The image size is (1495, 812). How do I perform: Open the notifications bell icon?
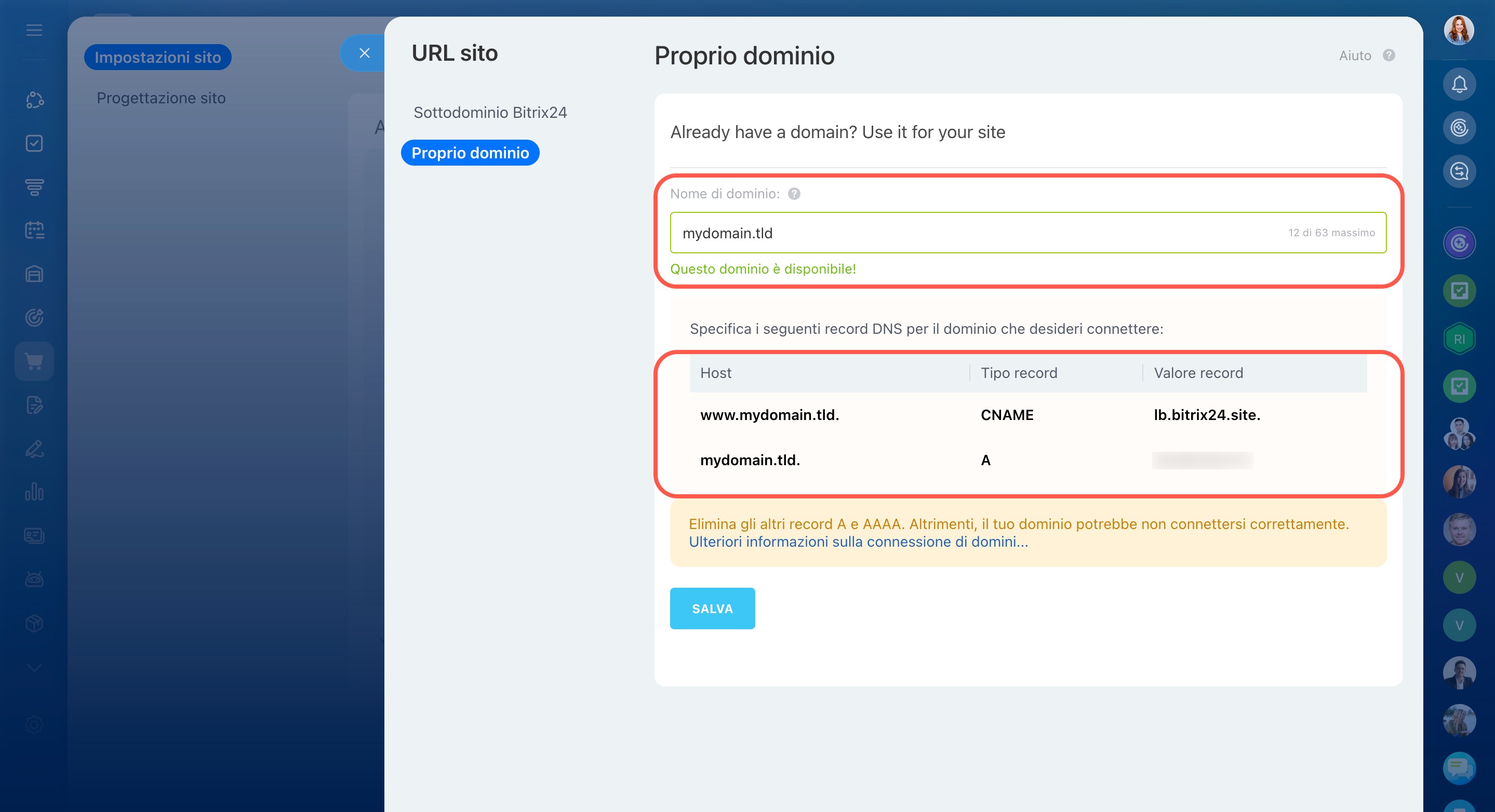tap(1459, 85)
